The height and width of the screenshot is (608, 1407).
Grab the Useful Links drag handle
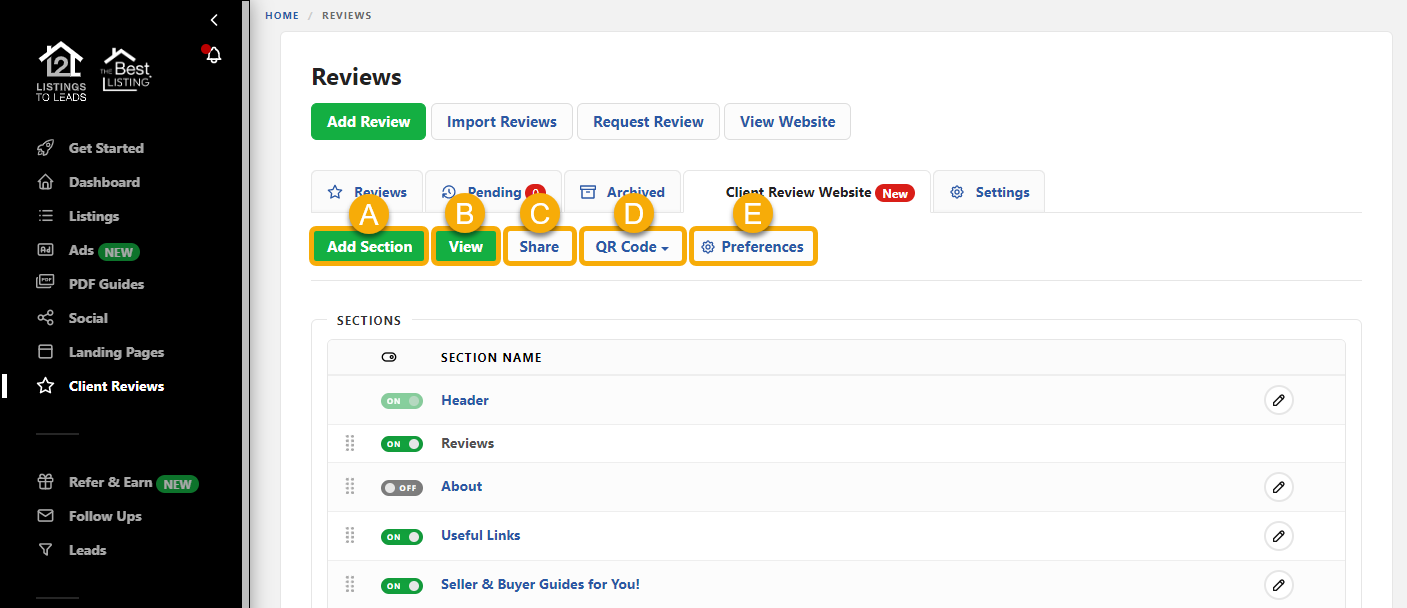[x=350, y=536]
